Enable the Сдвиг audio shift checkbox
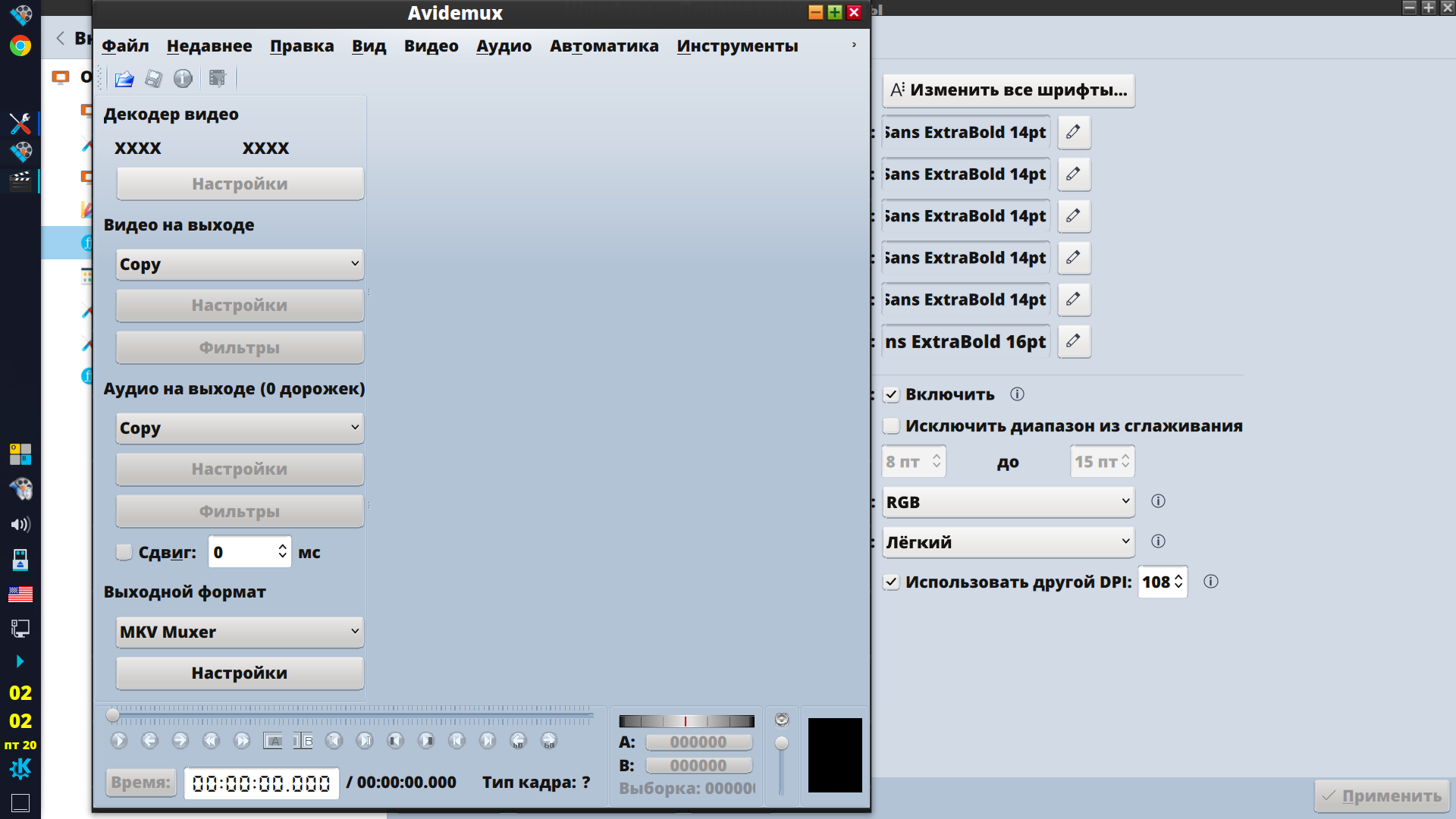 click(x=124, y=552)
